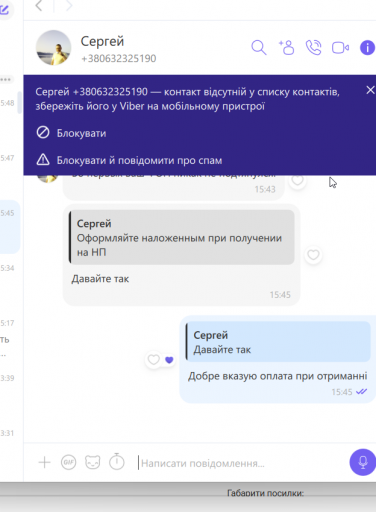Open chat info panel icon
The width and height of the screenshot is (376, 512).
[x=367, y=47]
